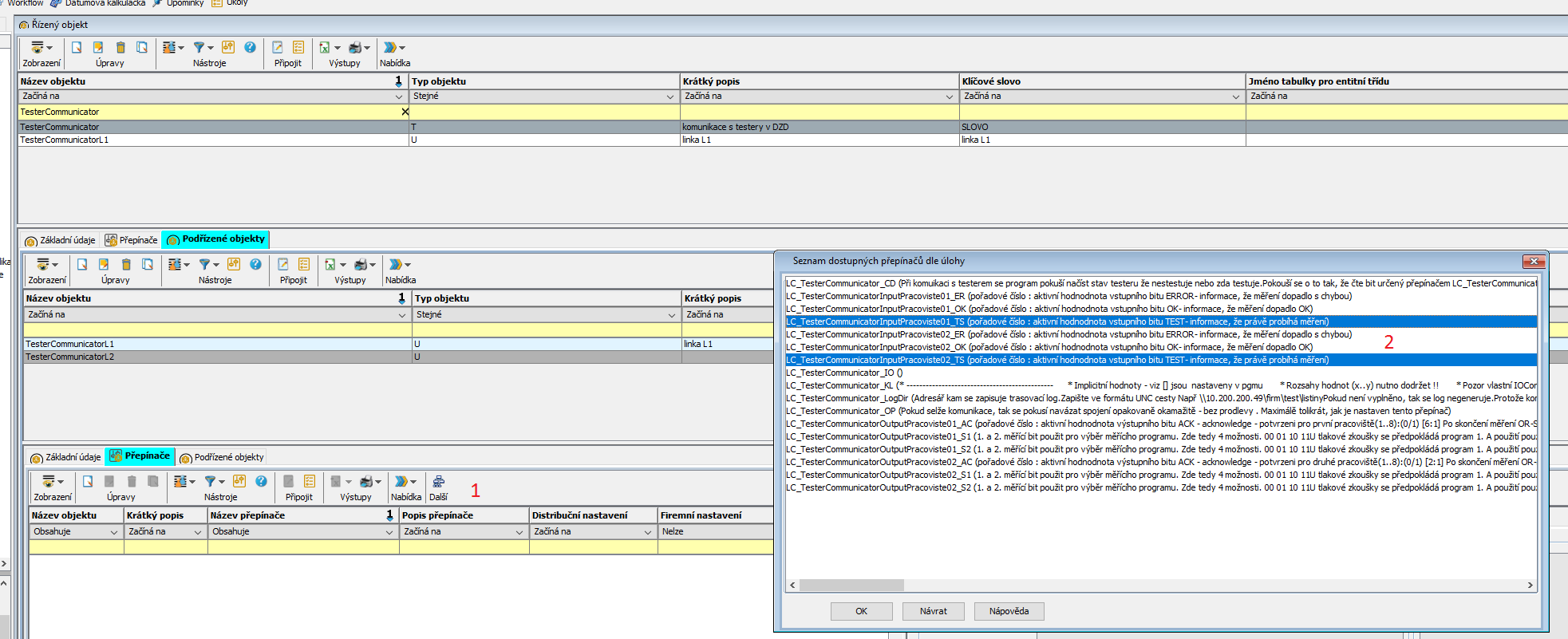Click the Excel export icon in the top Výstupy group

pyautogui.click(x=325, y=48)
